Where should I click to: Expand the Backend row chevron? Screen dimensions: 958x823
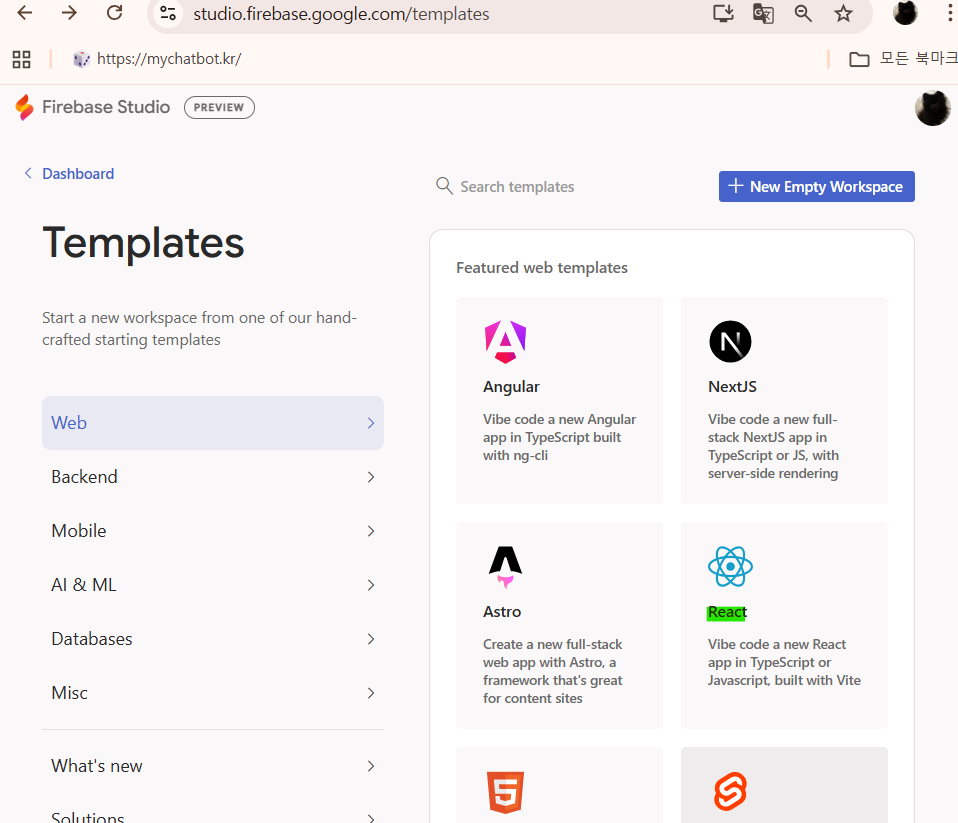[371, 477]
